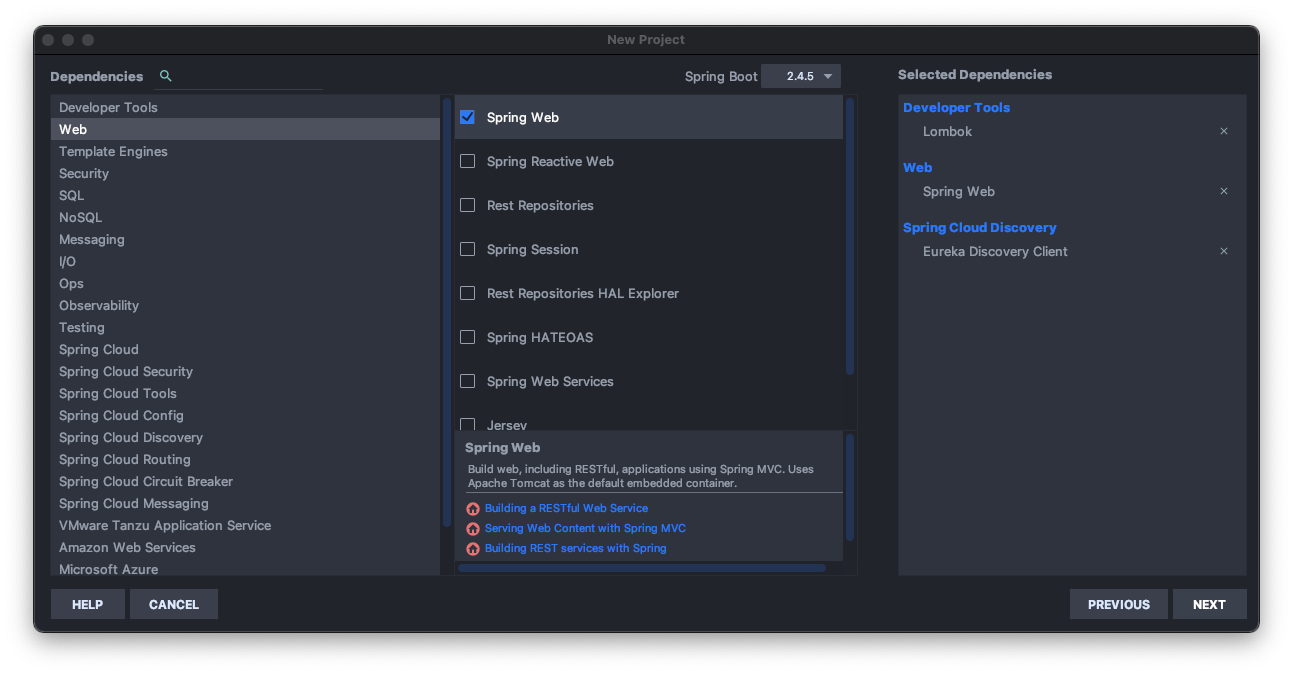Viewport: 1293px width, 674px height.
Task: Choose Spring Cloud Routing category
Action: coord(245,459)
